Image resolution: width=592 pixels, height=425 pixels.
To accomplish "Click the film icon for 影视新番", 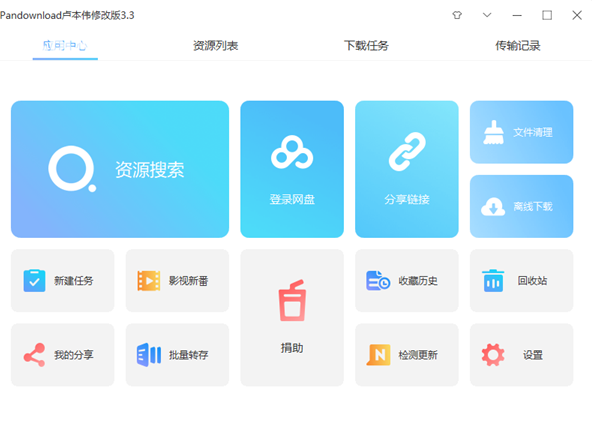I will pos(149,281).
